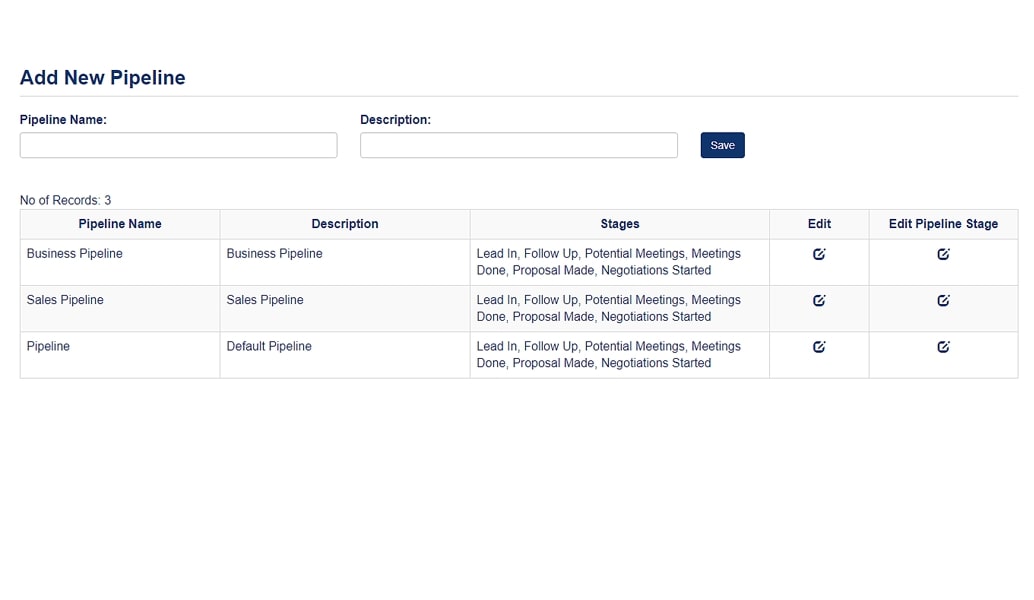1034x600 pixels.
Task: Click the Pipeline Name column header
Action: (x=119, y=224)
